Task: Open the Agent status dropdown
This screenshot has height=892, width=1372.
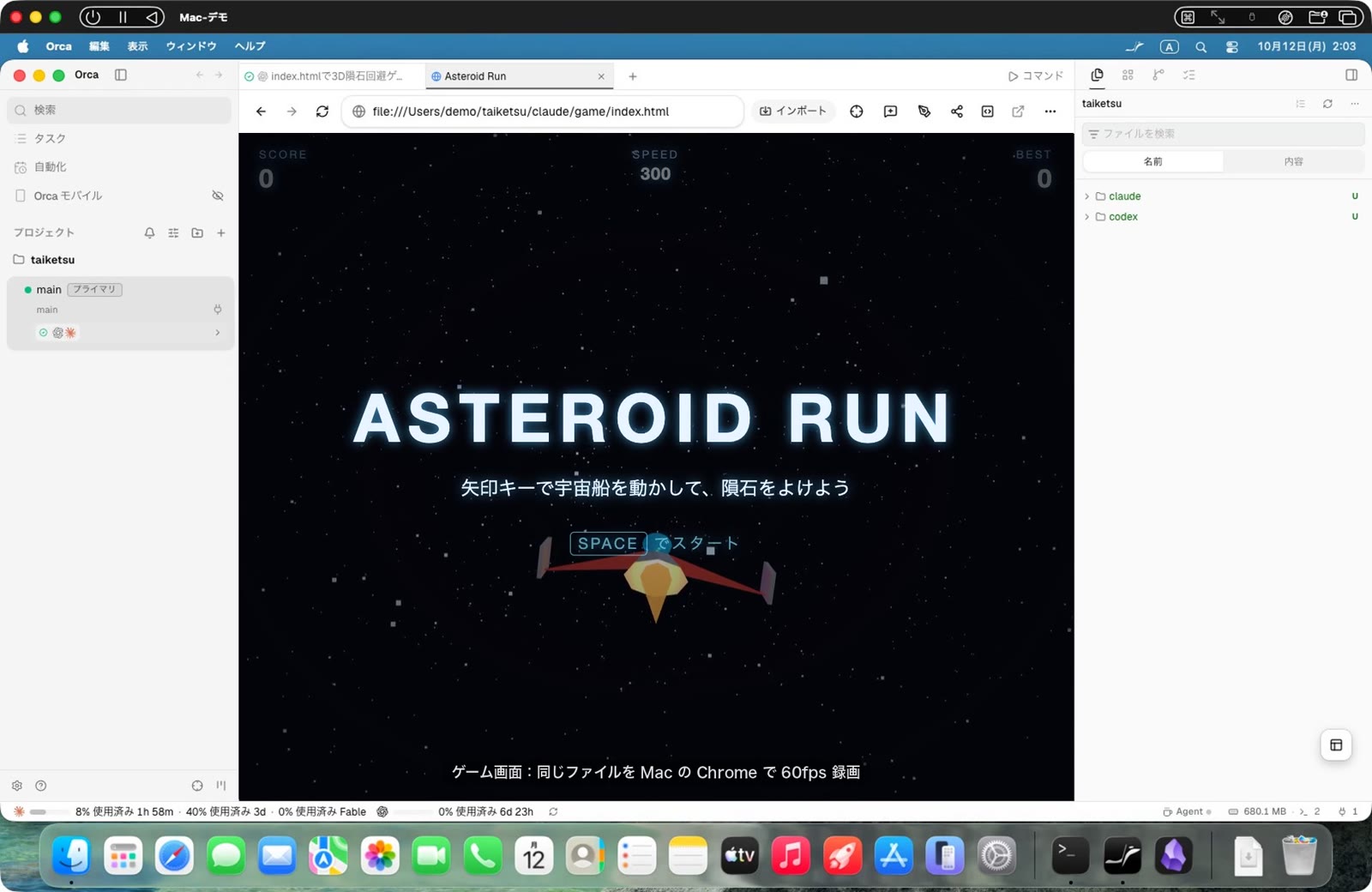Action: click(x=1188, y=811)
